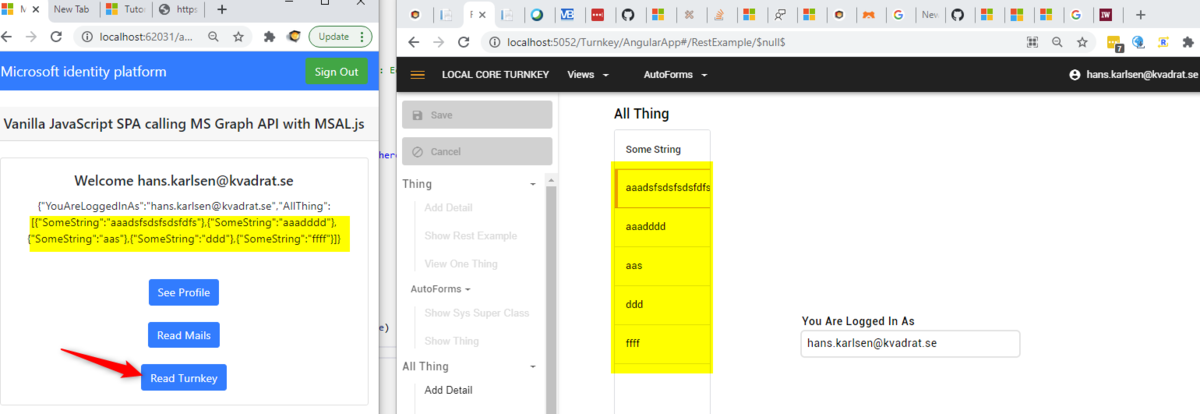Bookmark the localhost:62031 page with the star
1200x414 pixels.
click(x=238, y=36)
